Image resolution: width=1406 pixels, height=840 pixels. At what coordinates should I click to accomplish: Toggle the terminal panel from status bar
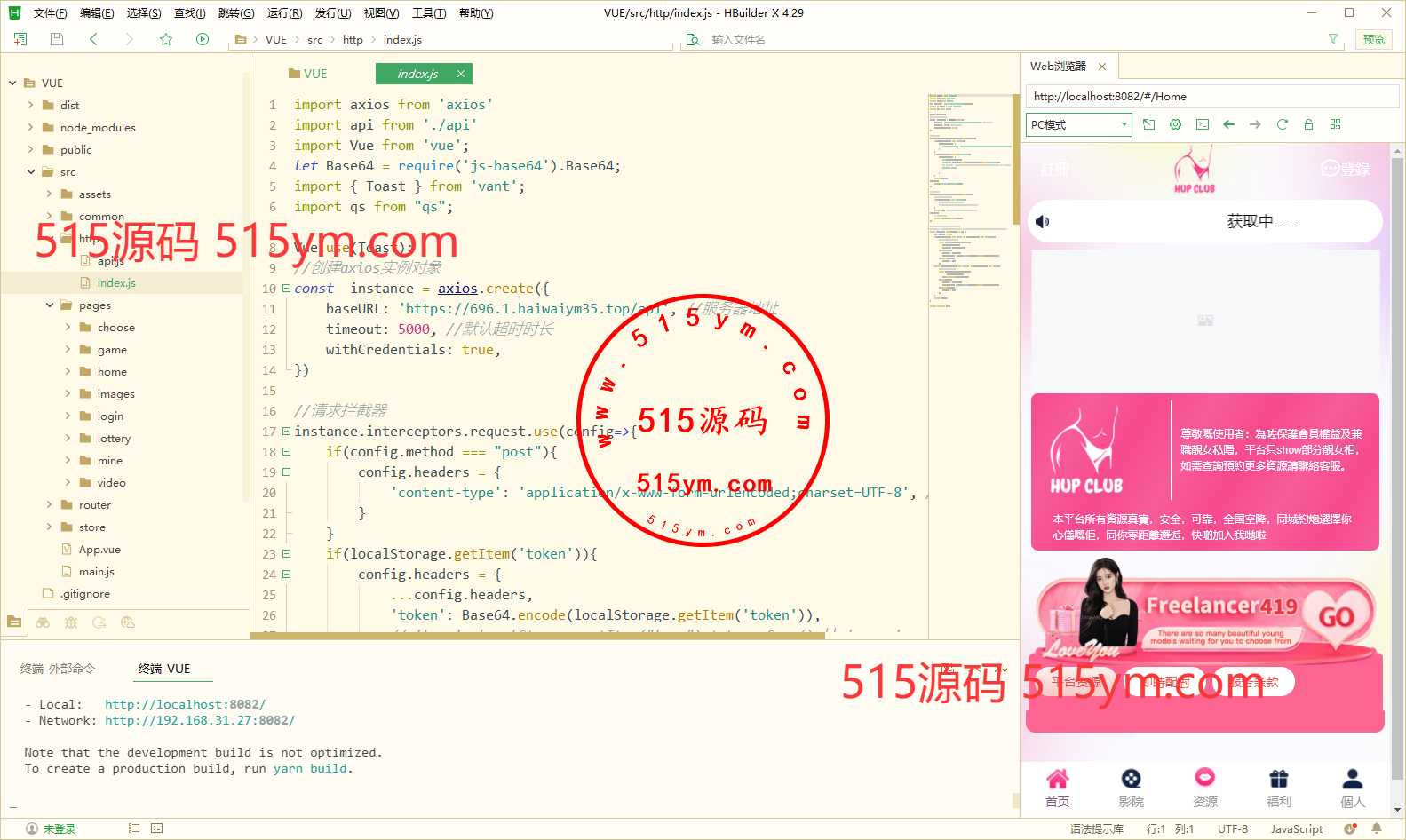tap(156, 828)
